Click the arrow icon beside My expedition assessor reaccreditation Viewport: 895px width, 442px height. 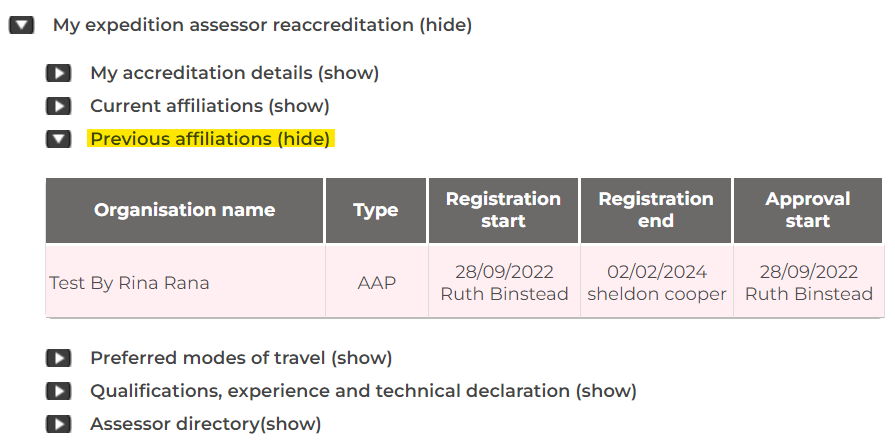tap(22, 26)
